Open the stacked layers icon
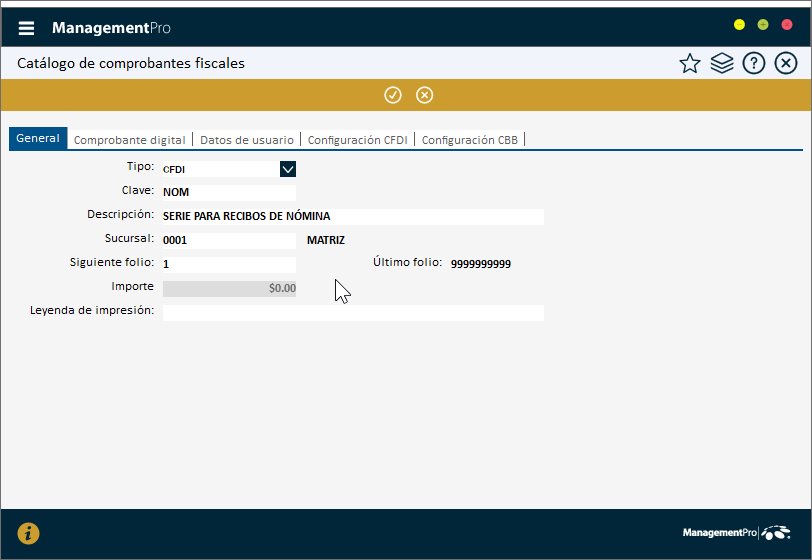The height and width of the screenshot is (560, 812). coord(722,63)
